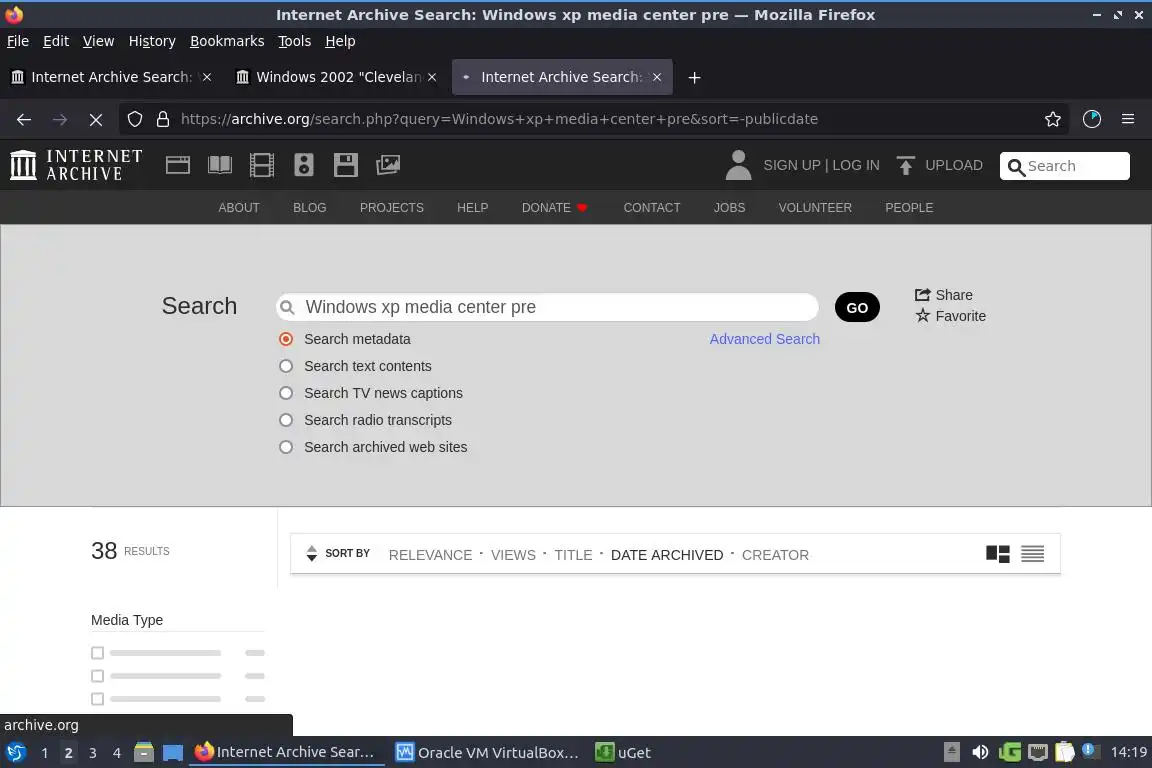Click the Share link
The height and width of the screenshot is (768, 1152).
coord(943,295)
